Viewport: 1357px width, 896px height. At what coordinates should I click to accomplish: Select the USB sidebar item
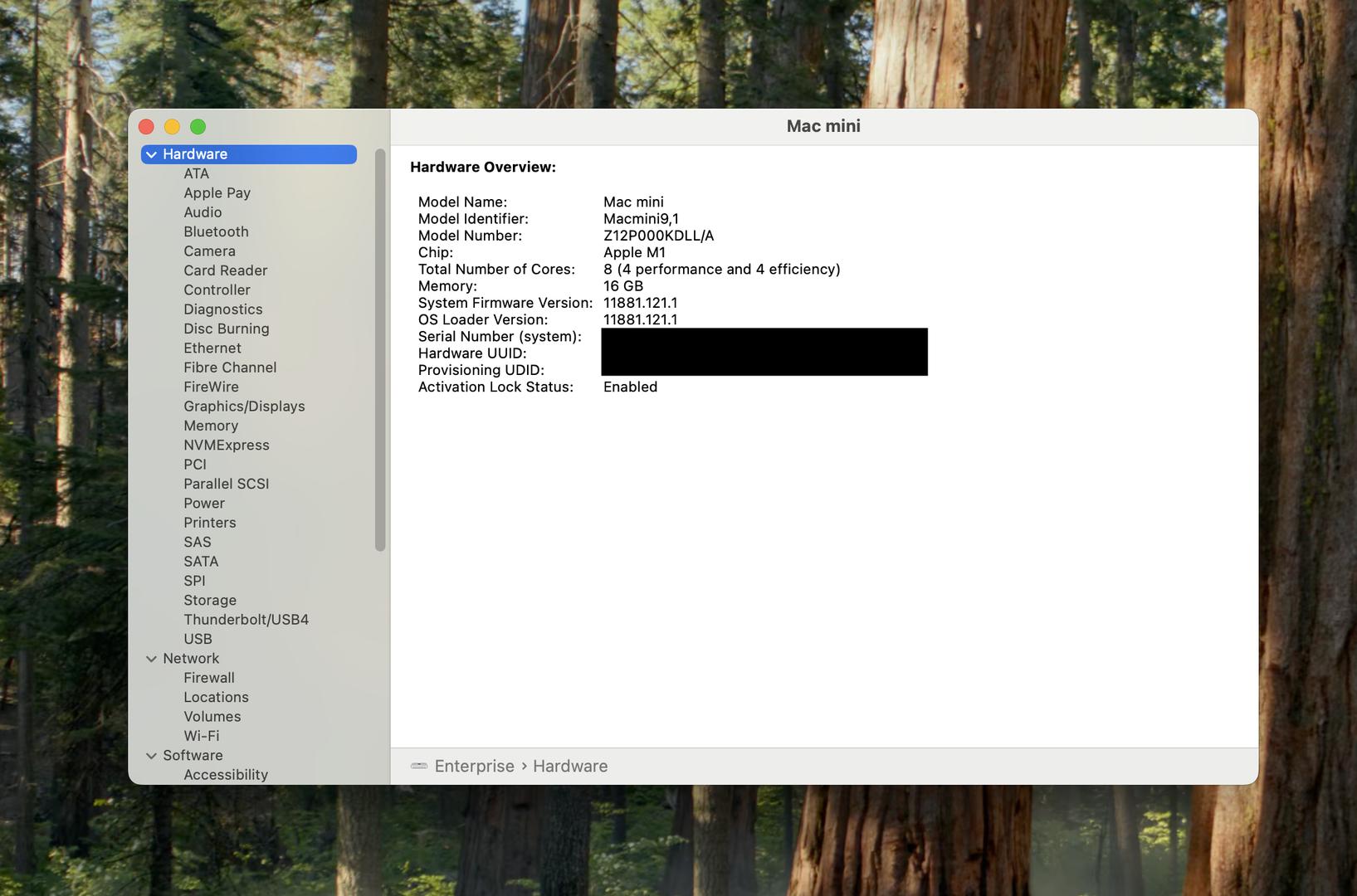click(198, 639)
